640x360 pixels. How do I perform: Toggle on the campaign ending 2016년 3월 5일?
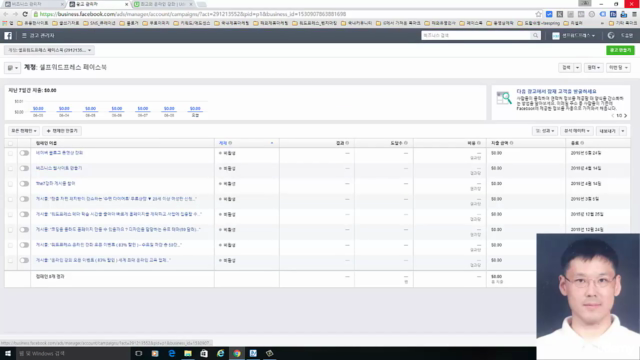(24, 199)
